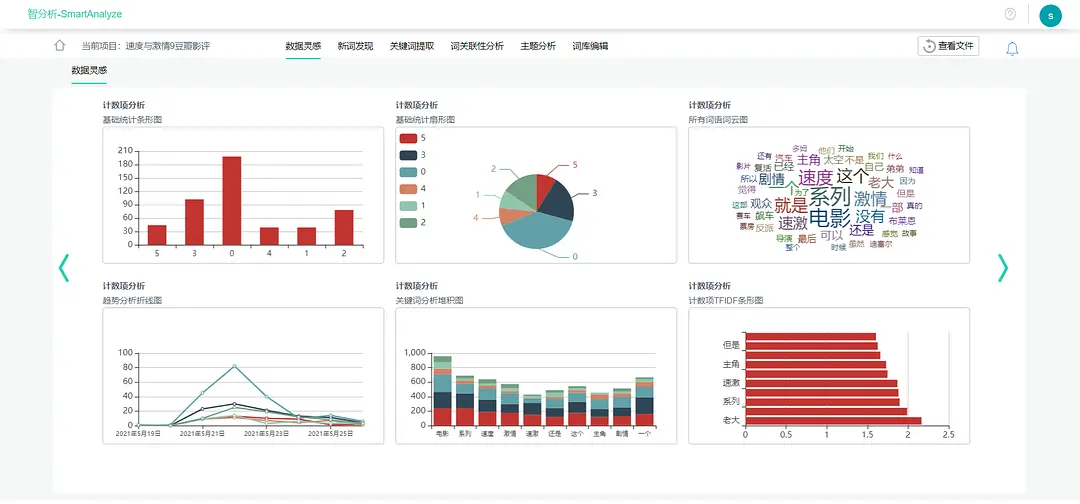Click the bar labeled 3 in bar chart
Screen dimensions: 1080x504
pos(194,222)
